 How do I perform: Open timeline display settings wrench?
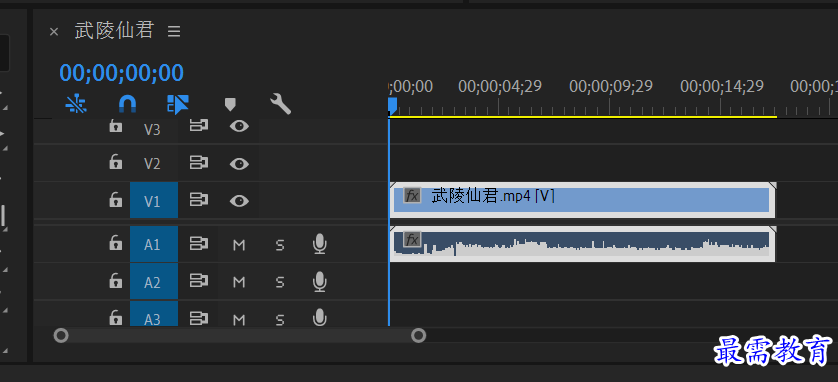[x=281, y=104]
